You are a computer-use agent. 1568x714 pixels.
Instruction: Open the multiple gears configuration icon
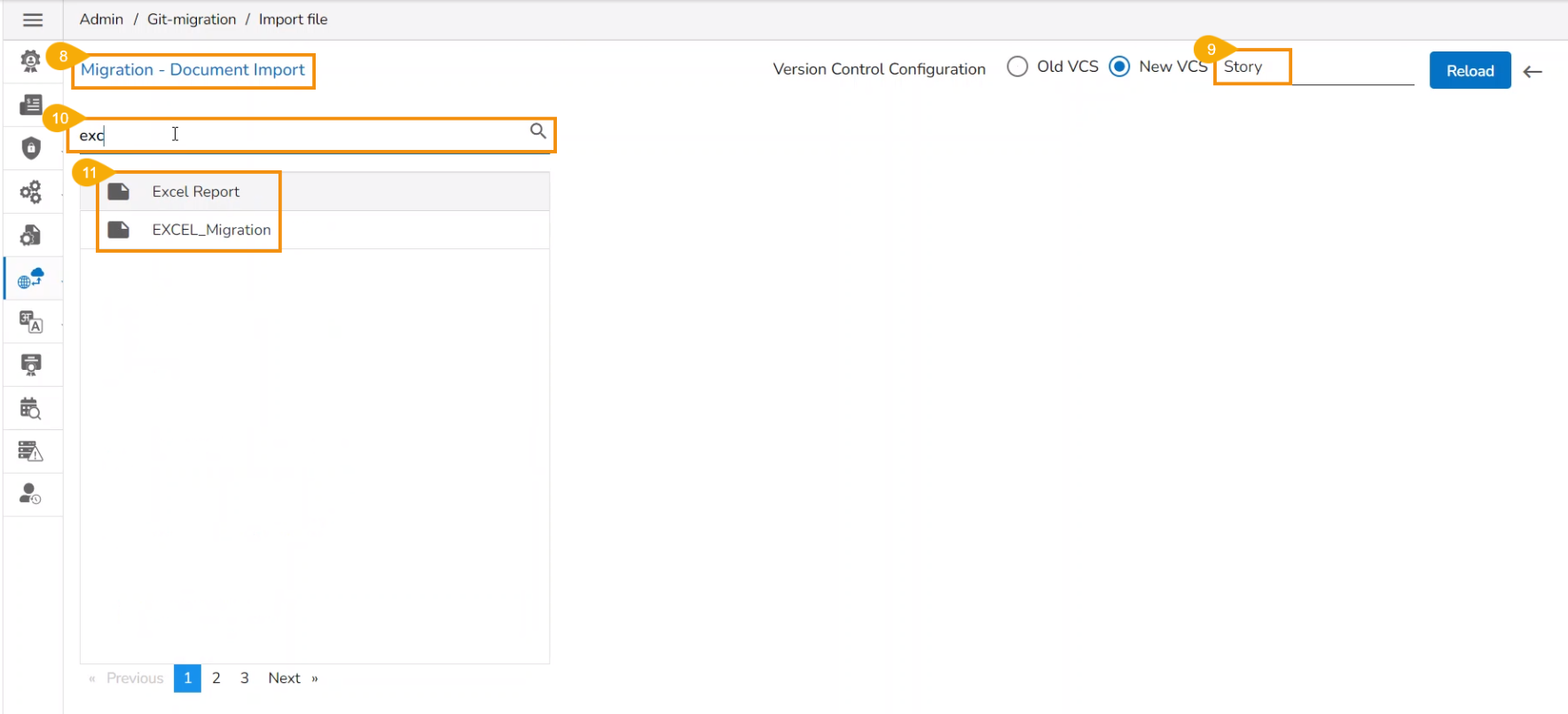click(31, 192)
